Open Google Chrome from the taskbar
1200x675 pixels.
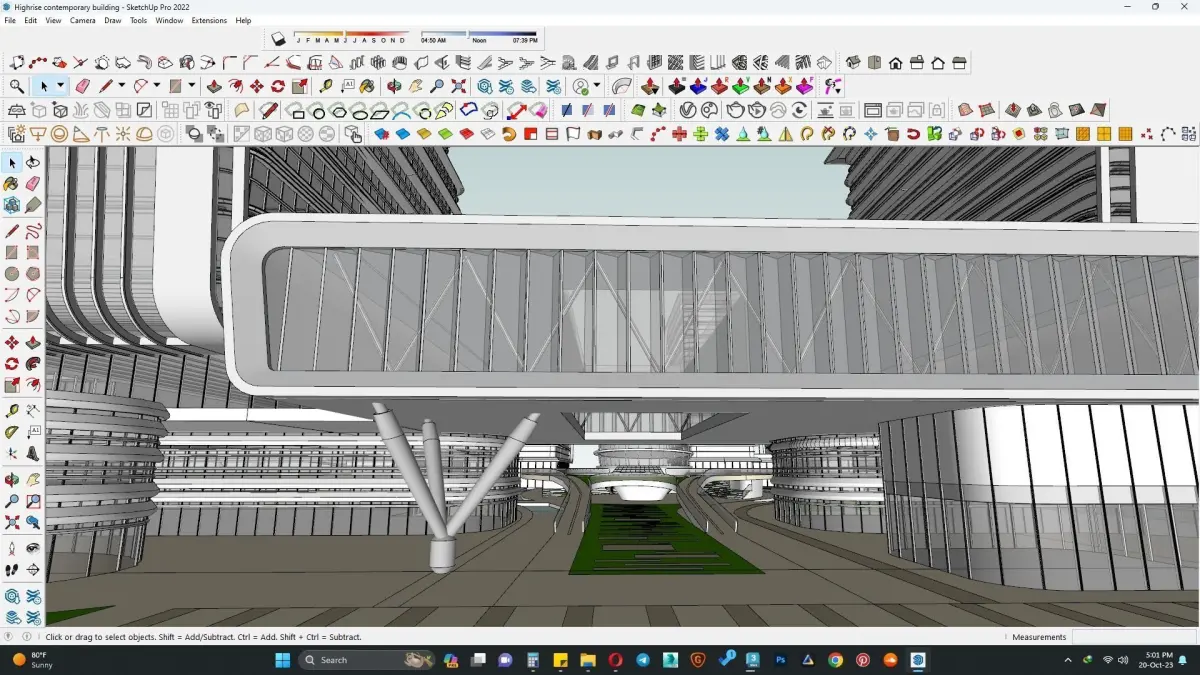pos(836,660)
